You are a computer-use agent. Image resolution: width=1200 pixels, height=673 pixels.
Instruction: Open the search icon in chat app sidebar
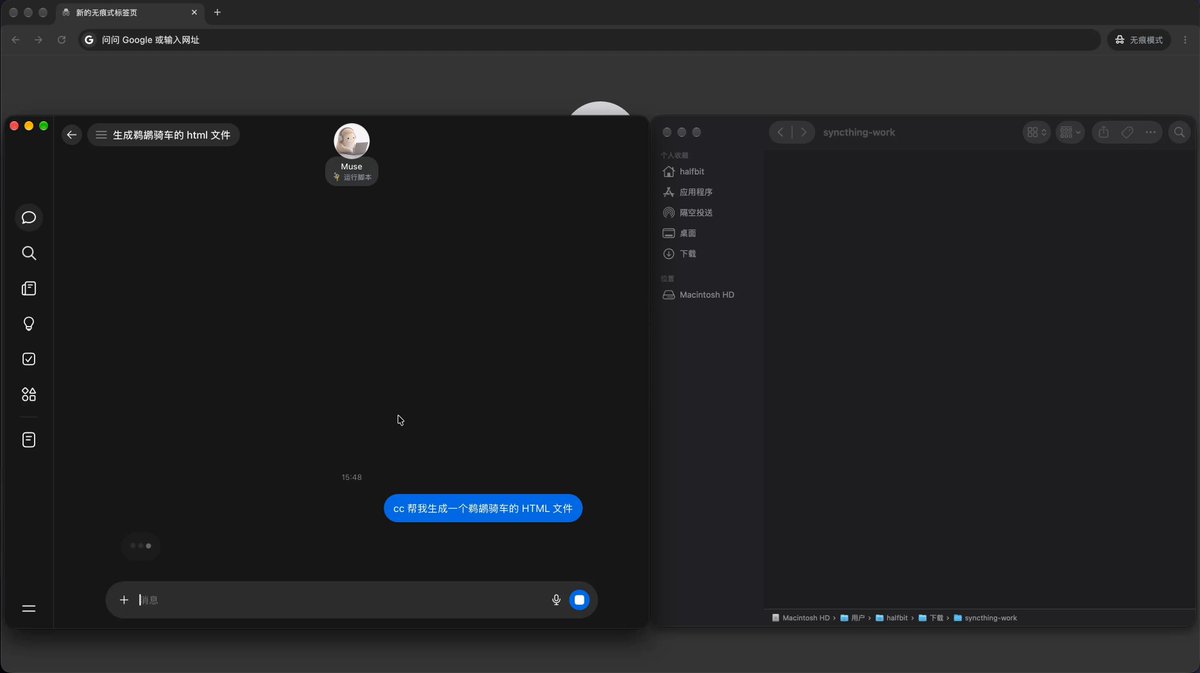(x=29, y=253)
